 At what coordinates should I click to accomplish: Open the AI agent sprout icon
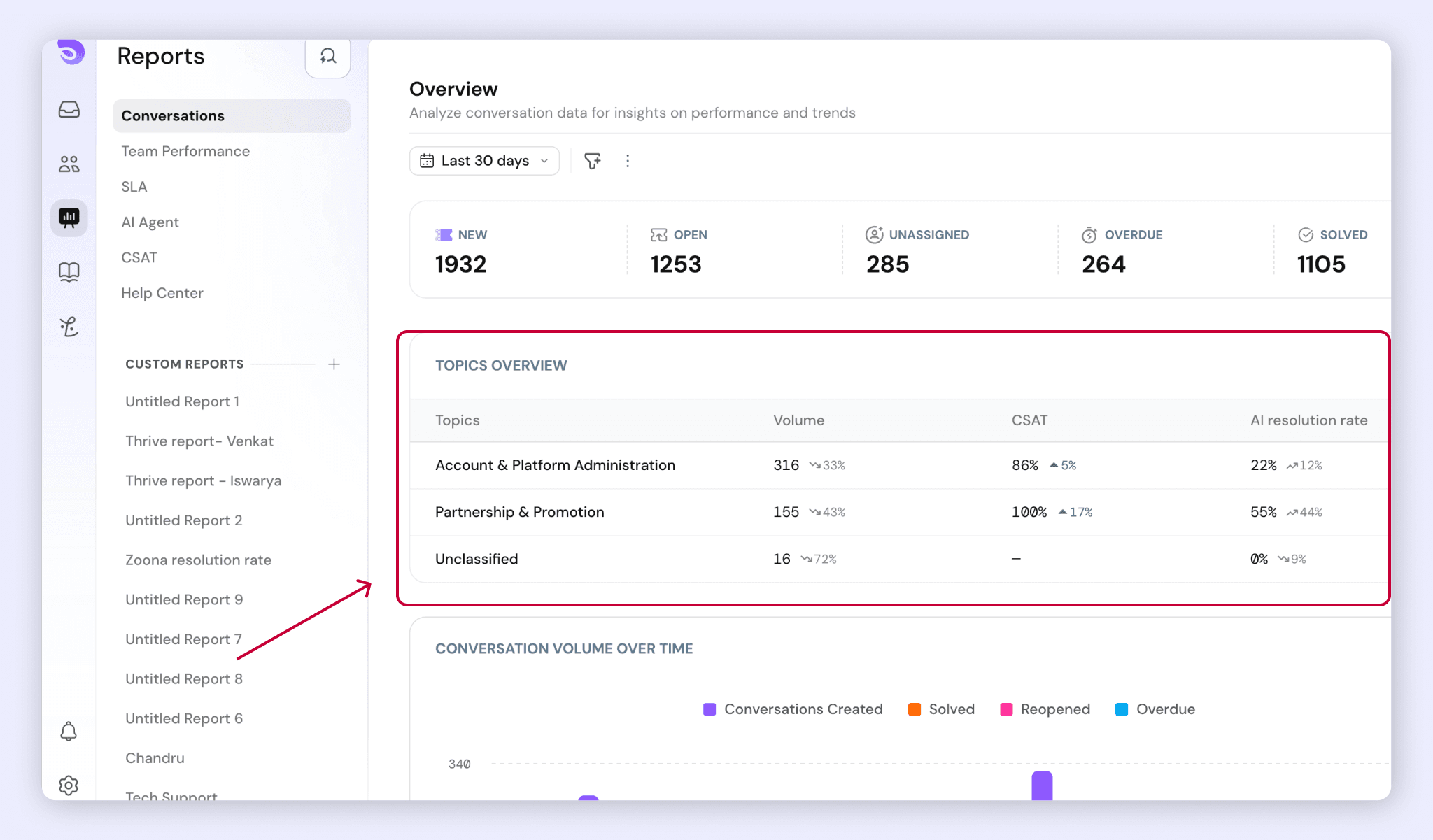pos(69,326)
